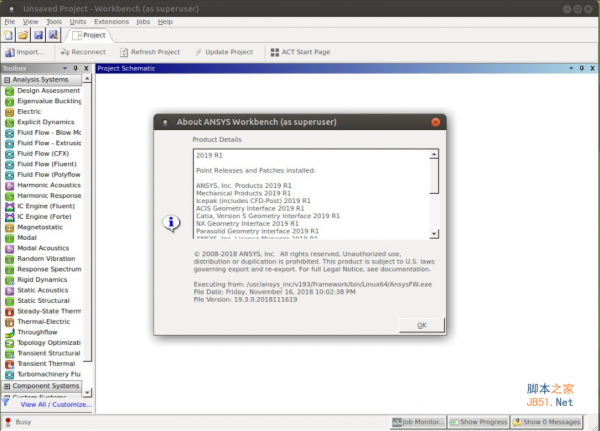Image resolution: width=600 pixels, height=431 pixels.
Task: Open the Tools menu
Action: (54, 22)
